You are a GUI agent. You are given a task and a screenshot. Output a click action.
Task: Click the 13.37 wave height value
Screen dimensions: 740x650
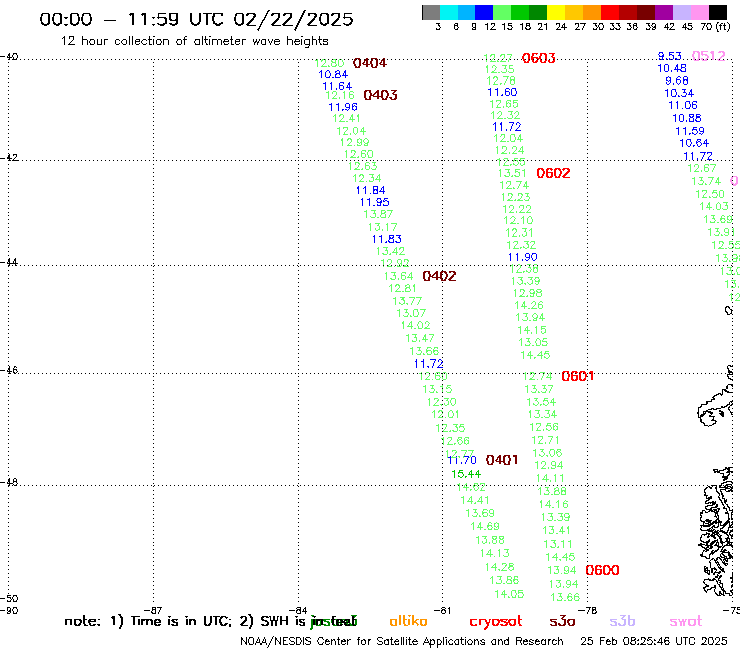click(x=538, y=389)
